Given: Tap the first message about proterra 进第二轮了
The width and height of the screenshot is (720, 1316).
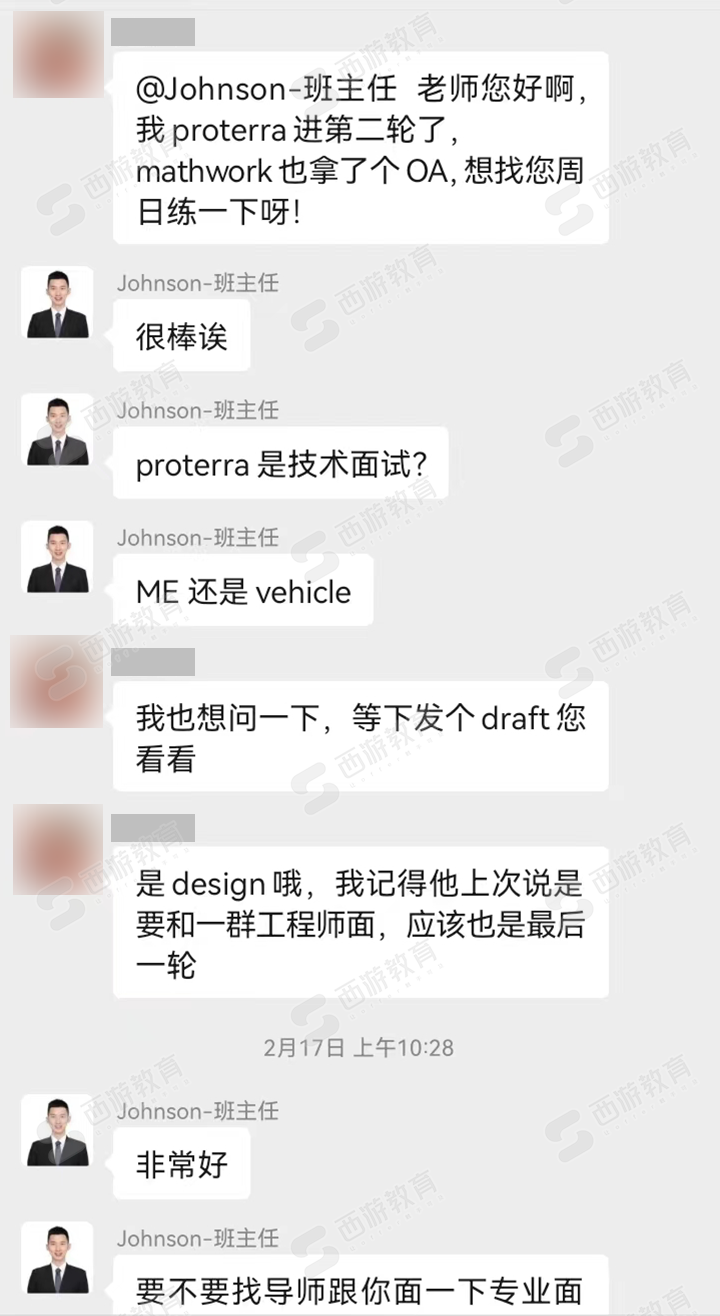Looking at the screenshot, I should click(x=361, y=148).
